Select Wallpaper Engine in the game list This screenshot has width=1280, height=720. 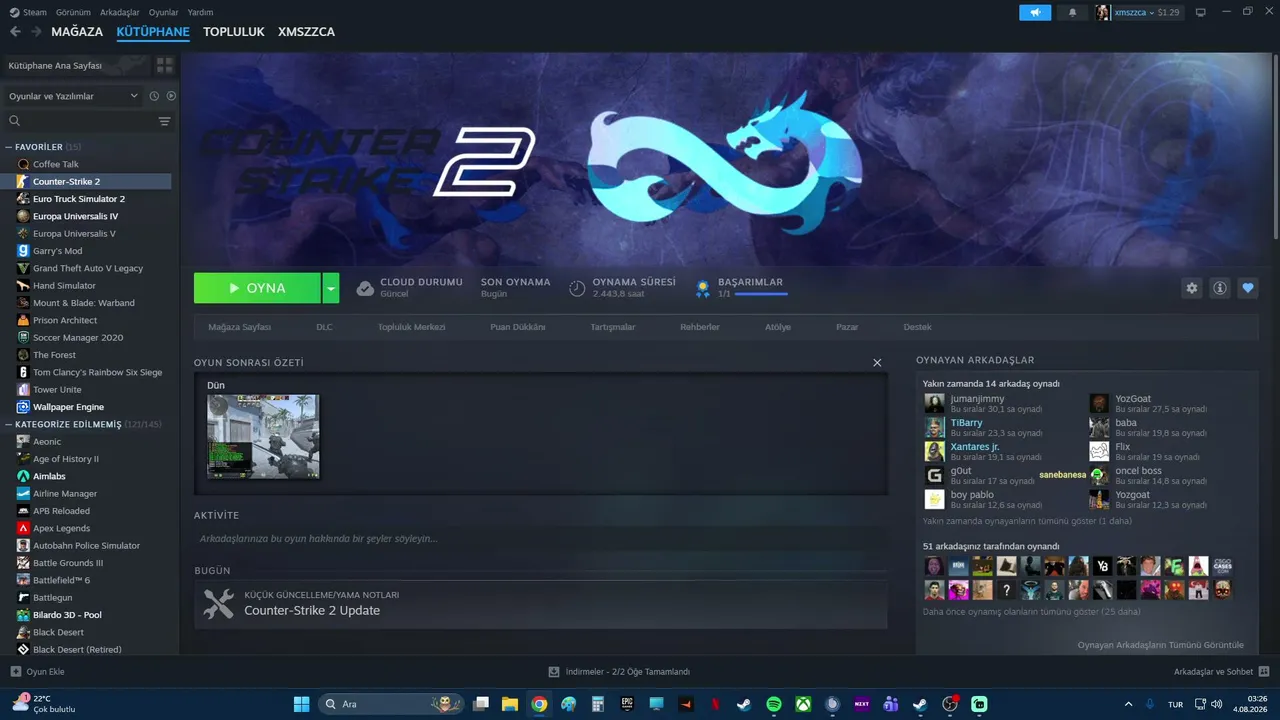pyautogui.click(x=68, y=407)
